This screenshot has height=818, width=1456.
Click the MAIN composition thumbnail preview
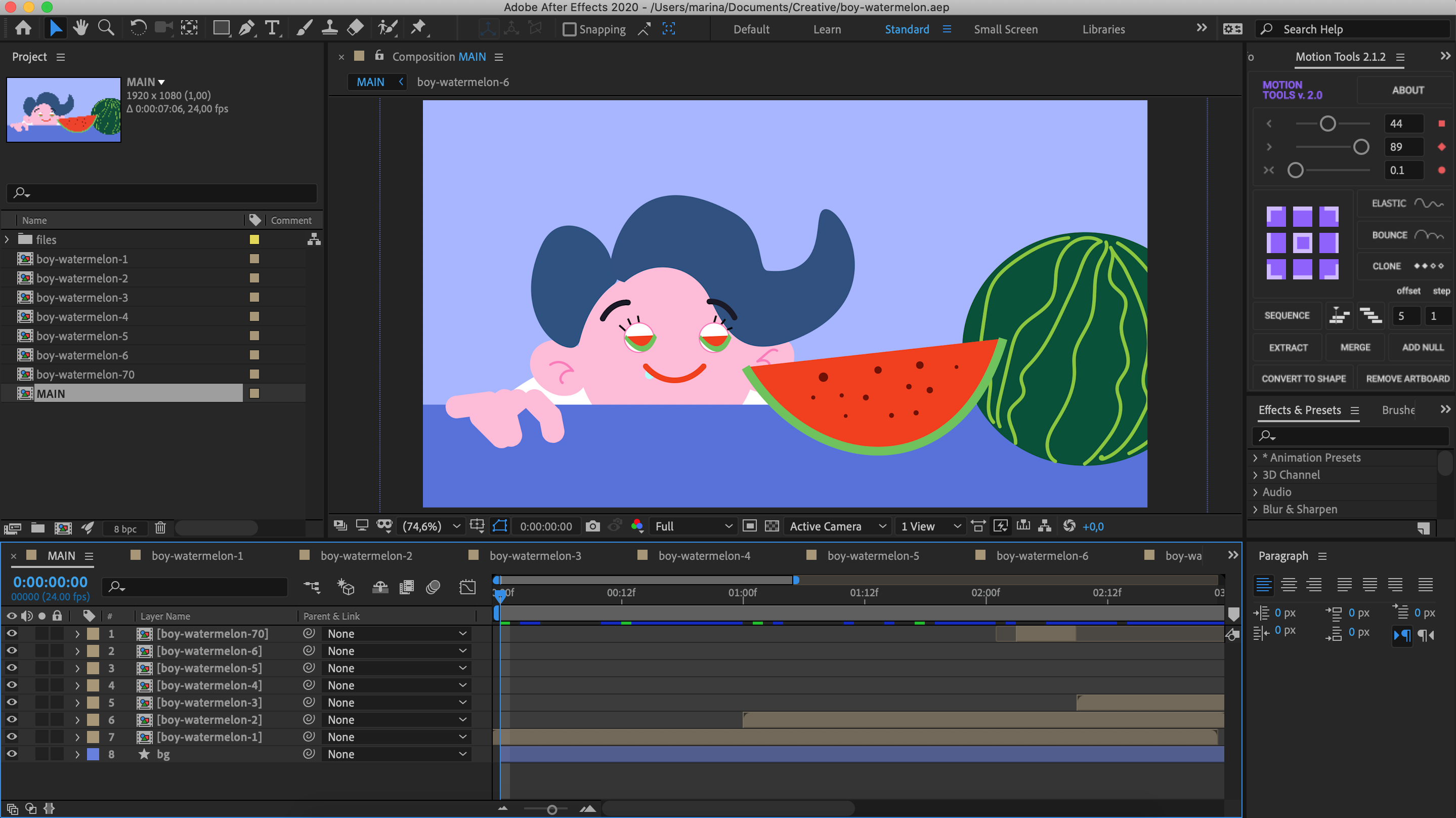63,110
